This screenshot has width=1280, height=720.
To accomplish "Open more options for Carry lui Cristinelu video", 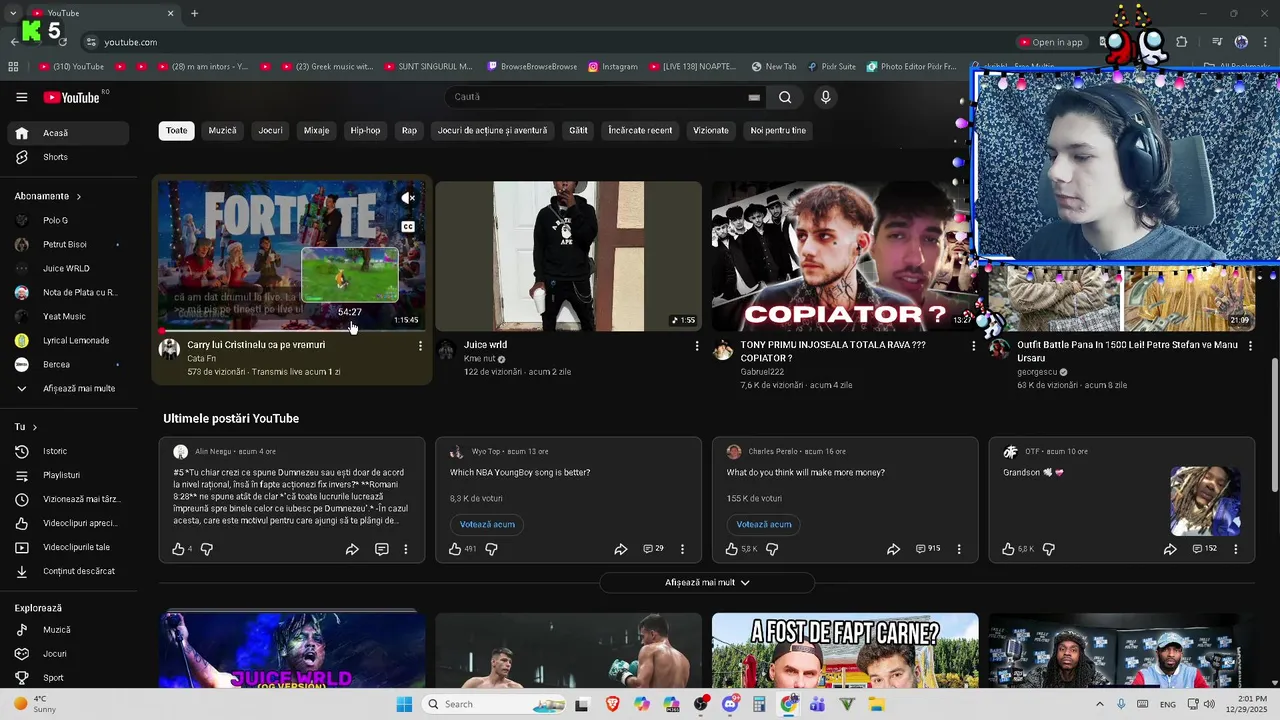I will coord(420,346).
